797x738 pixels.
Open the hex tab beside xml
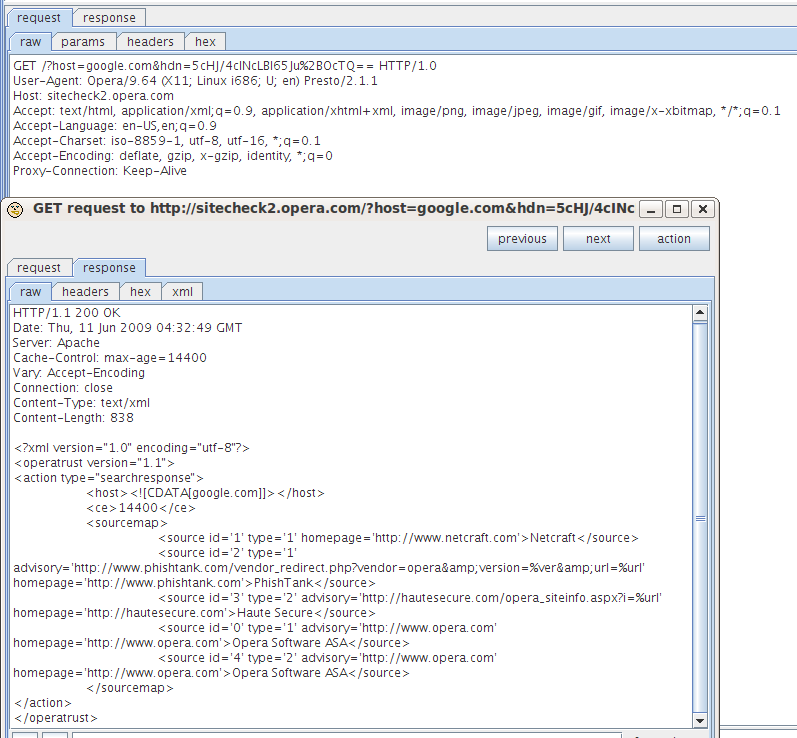tap(140, 292)
